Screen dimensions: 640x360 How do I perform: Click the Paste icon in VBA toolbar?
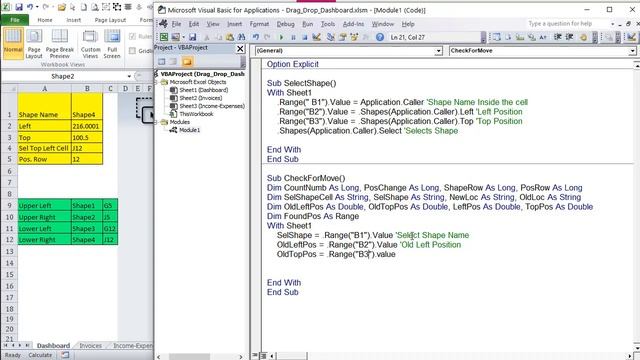click(230, 37)
